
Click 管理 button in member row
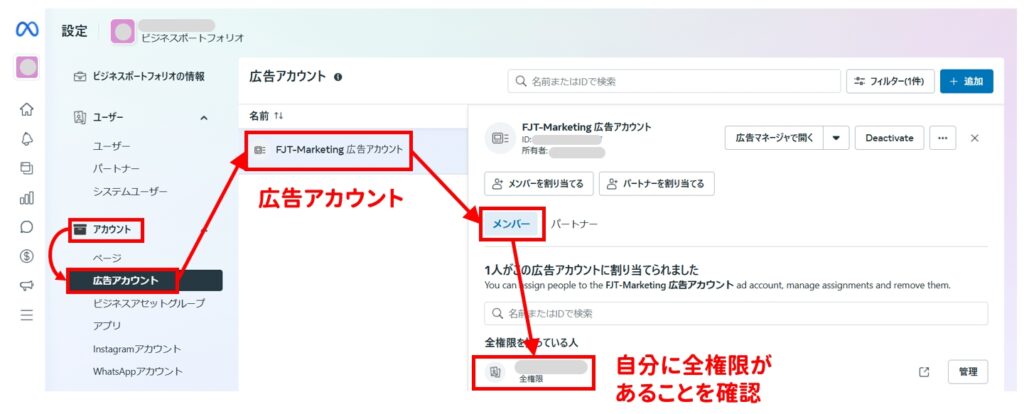coord(968,372)
